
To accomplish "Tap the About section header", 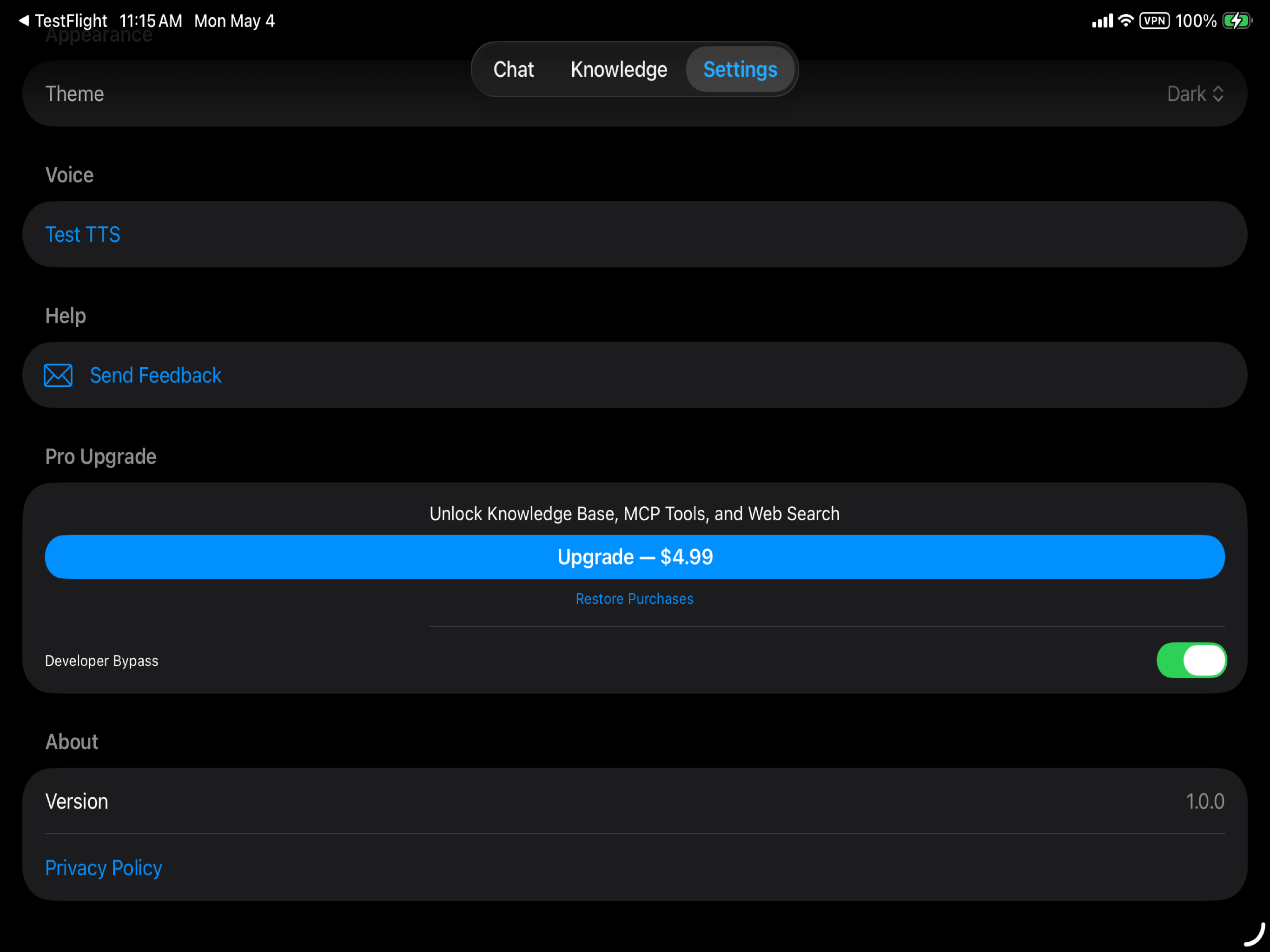I will [x=72, y=742].
